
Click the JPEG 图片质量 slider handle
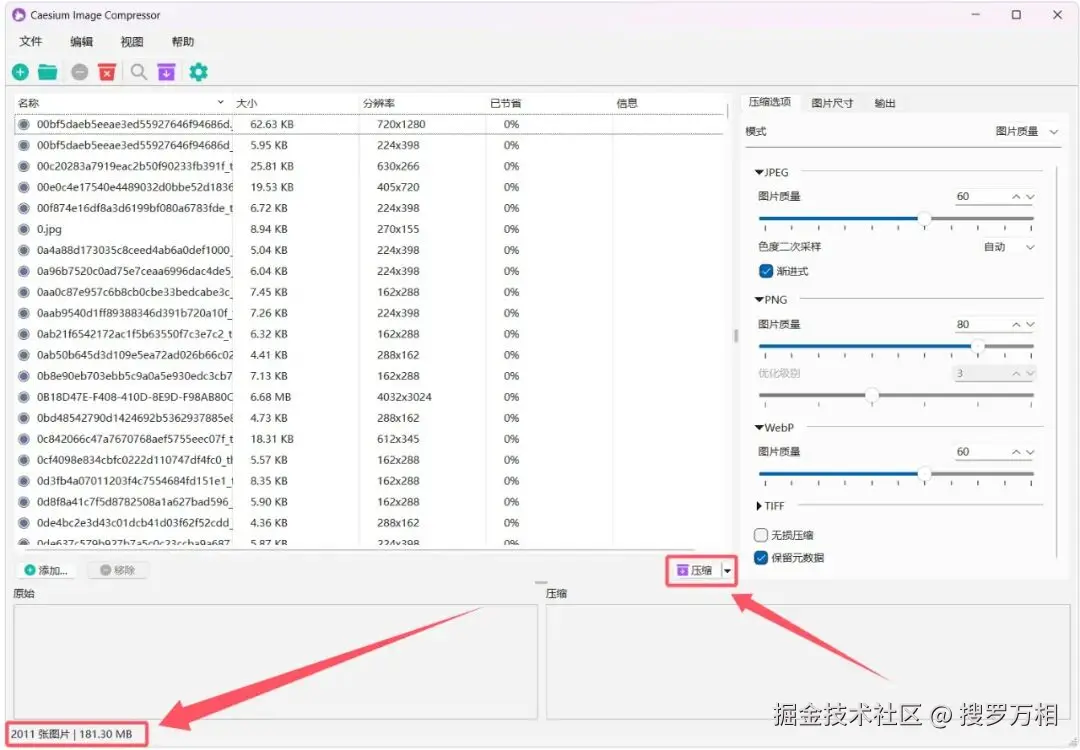(x=924, y=219)
